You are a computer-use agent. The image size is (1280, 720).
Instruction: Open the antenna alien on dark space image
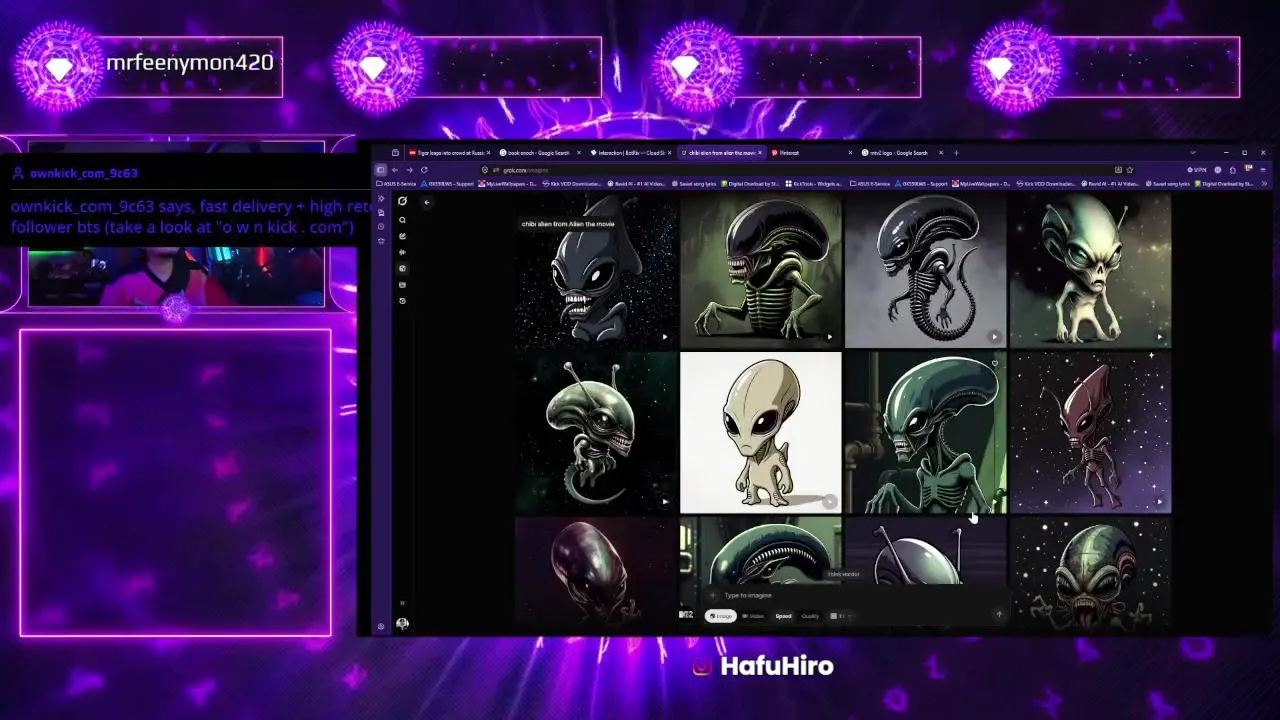coord(596,432)
